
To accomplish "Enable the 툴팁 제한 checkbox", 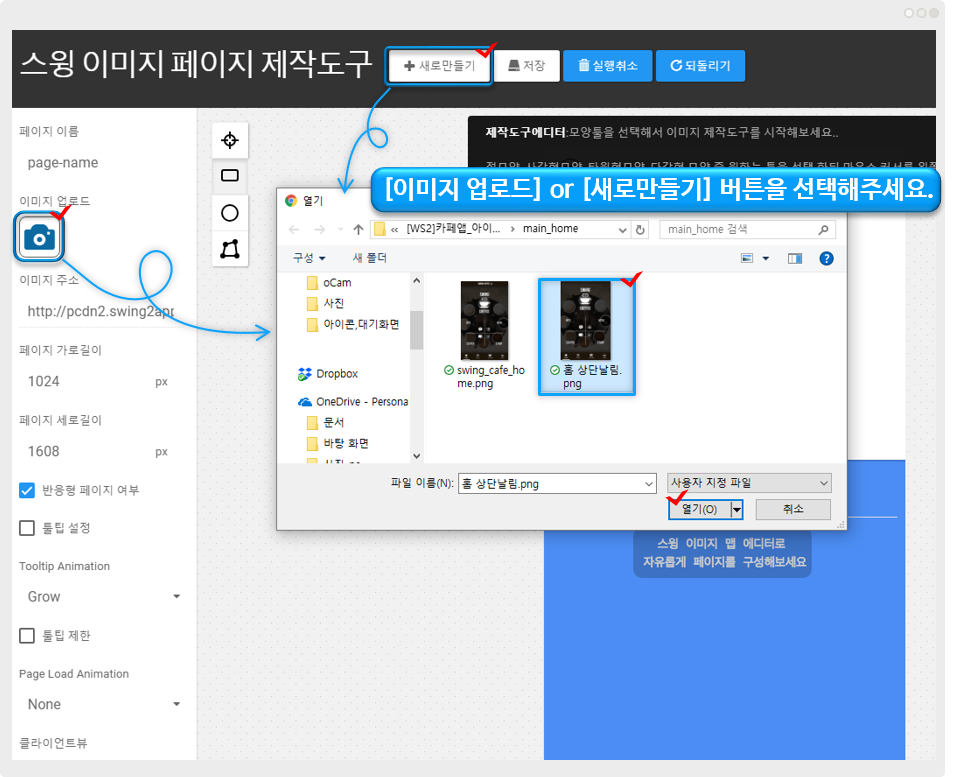I will [x=27, y=635].
